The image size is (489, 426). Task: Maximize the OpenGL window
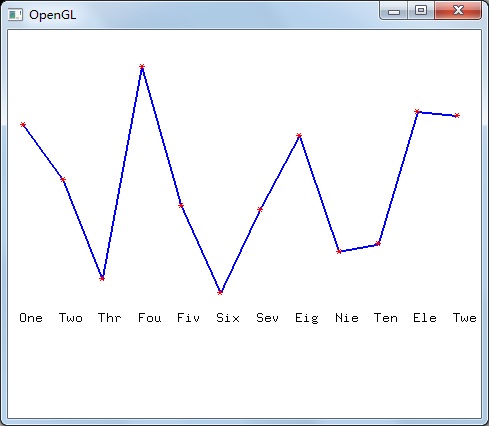pyautogui.click(x=421, y=10)
